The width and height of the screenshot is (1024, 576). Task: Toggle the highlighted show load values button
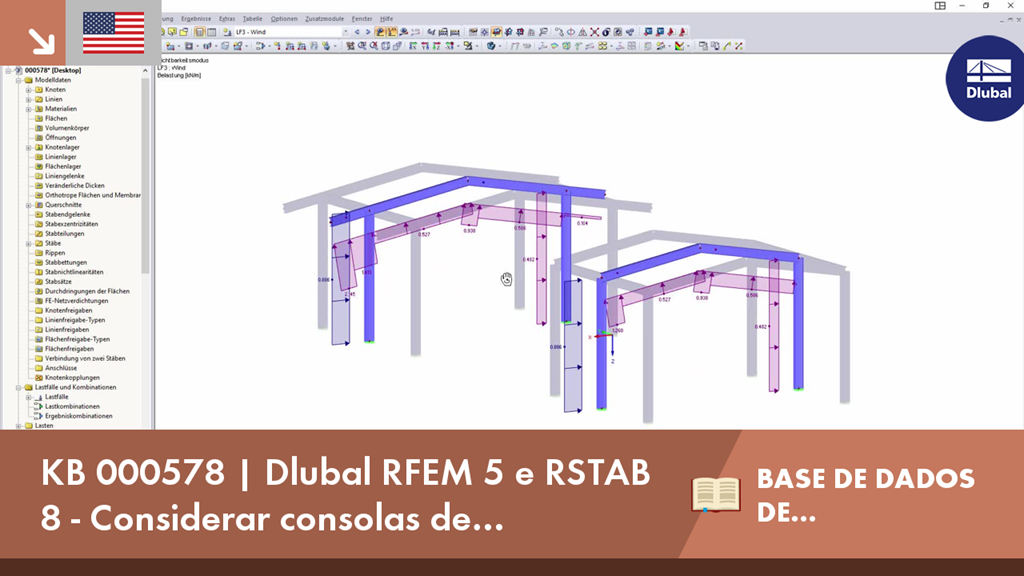392,31
